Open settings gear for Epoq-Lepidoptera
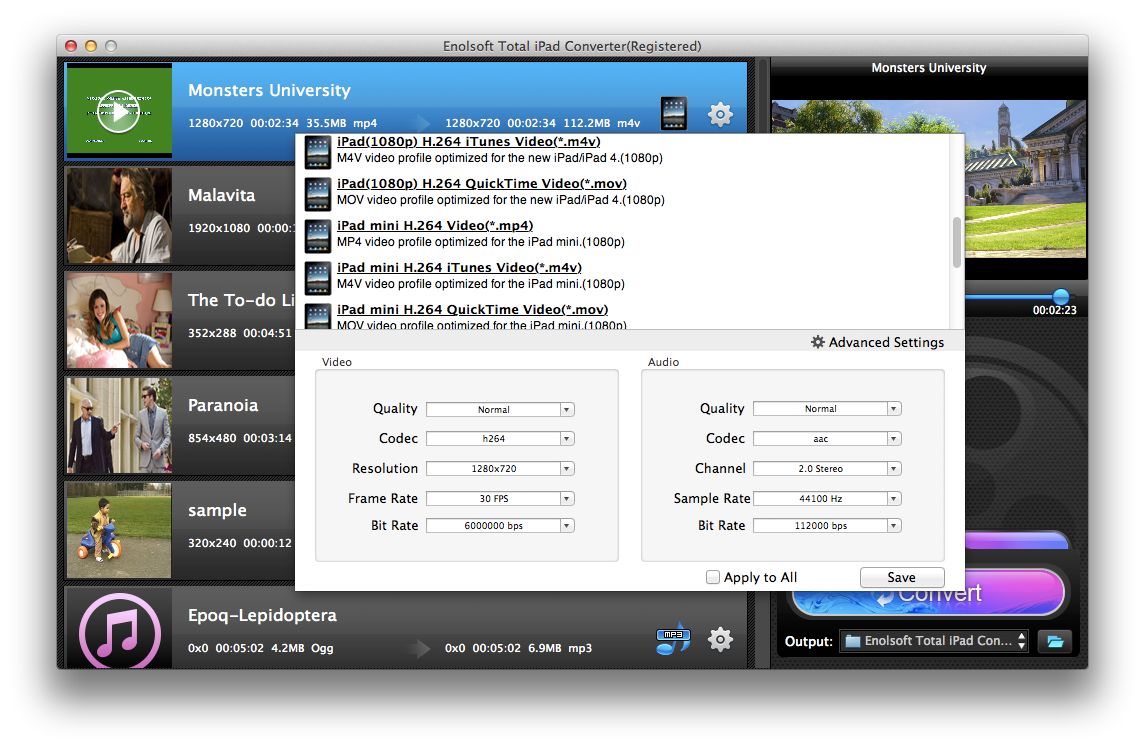The height and width of the screenshot is (748, 1145). coord(720,639)
